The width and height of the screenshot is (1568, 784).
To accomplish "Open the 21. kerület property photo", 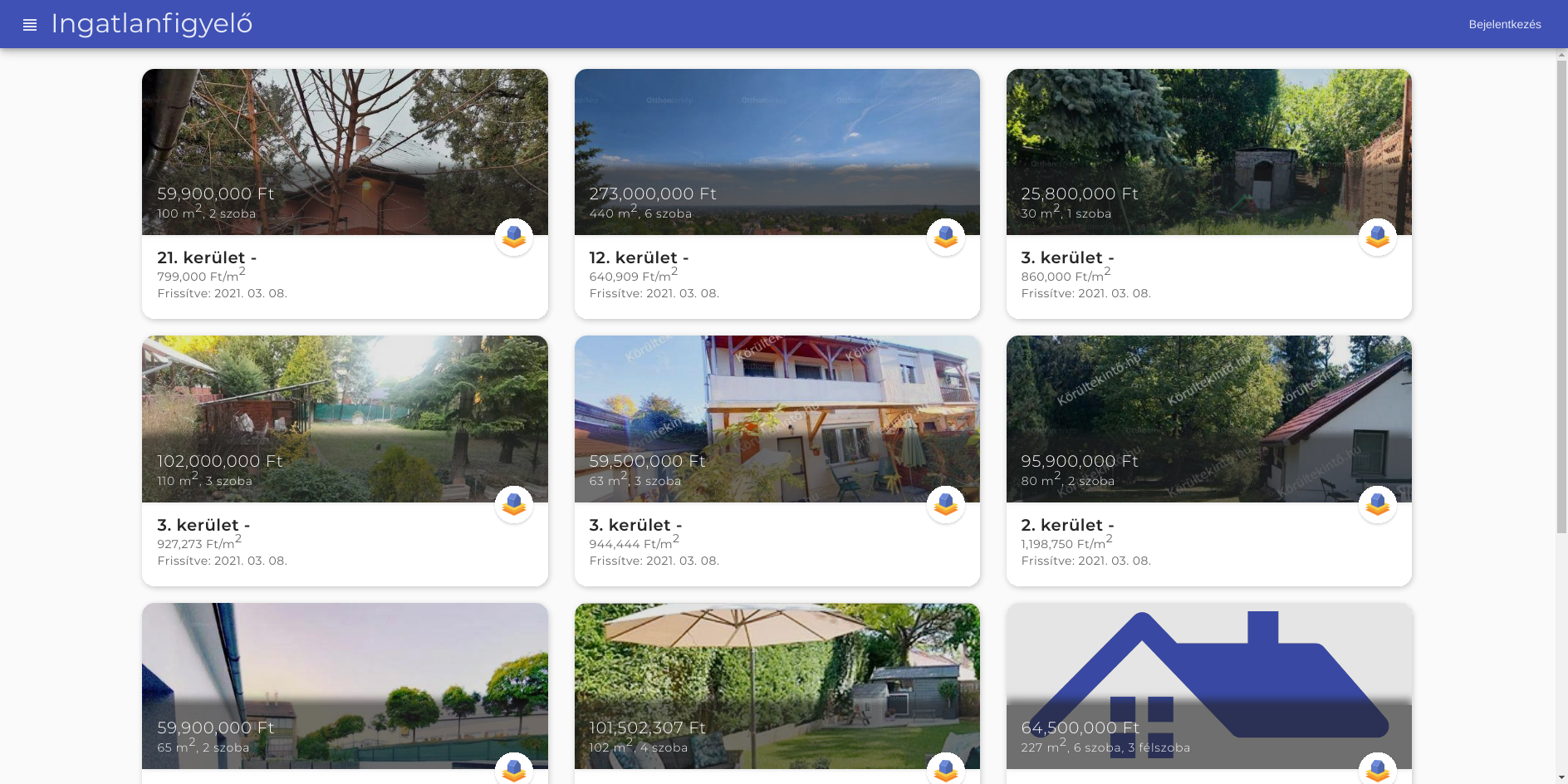I will point(345,152).
